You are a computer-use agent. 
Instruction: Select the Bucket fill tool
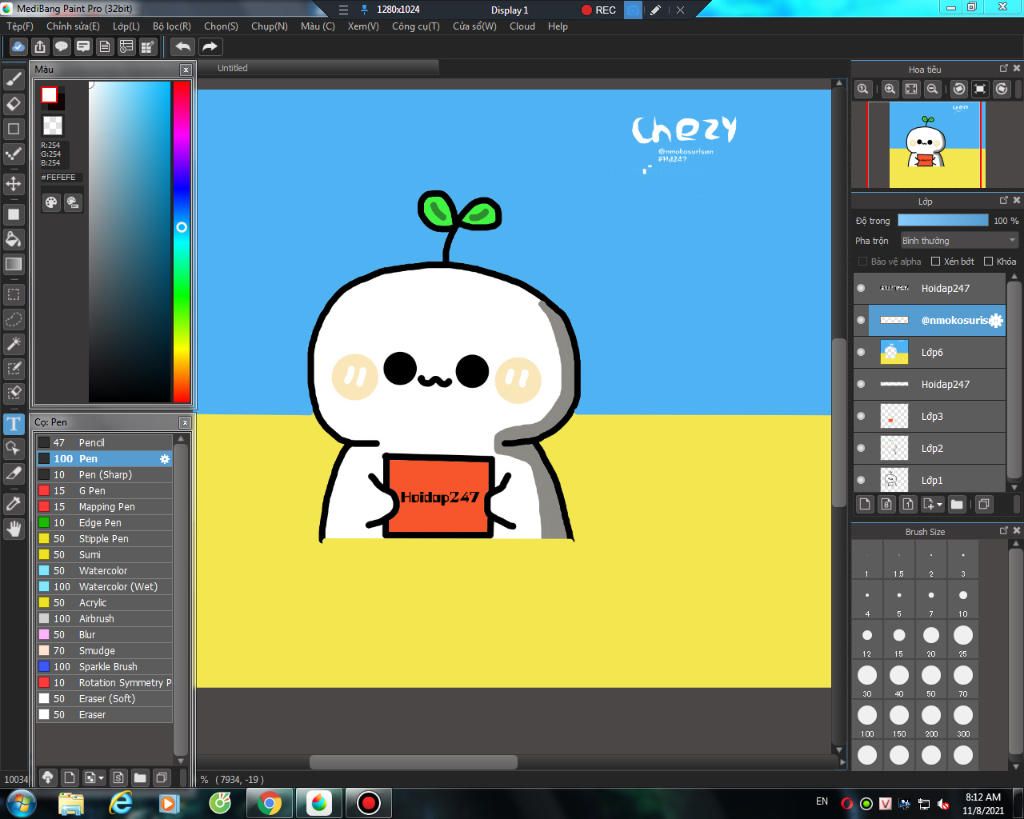(14, 239)
